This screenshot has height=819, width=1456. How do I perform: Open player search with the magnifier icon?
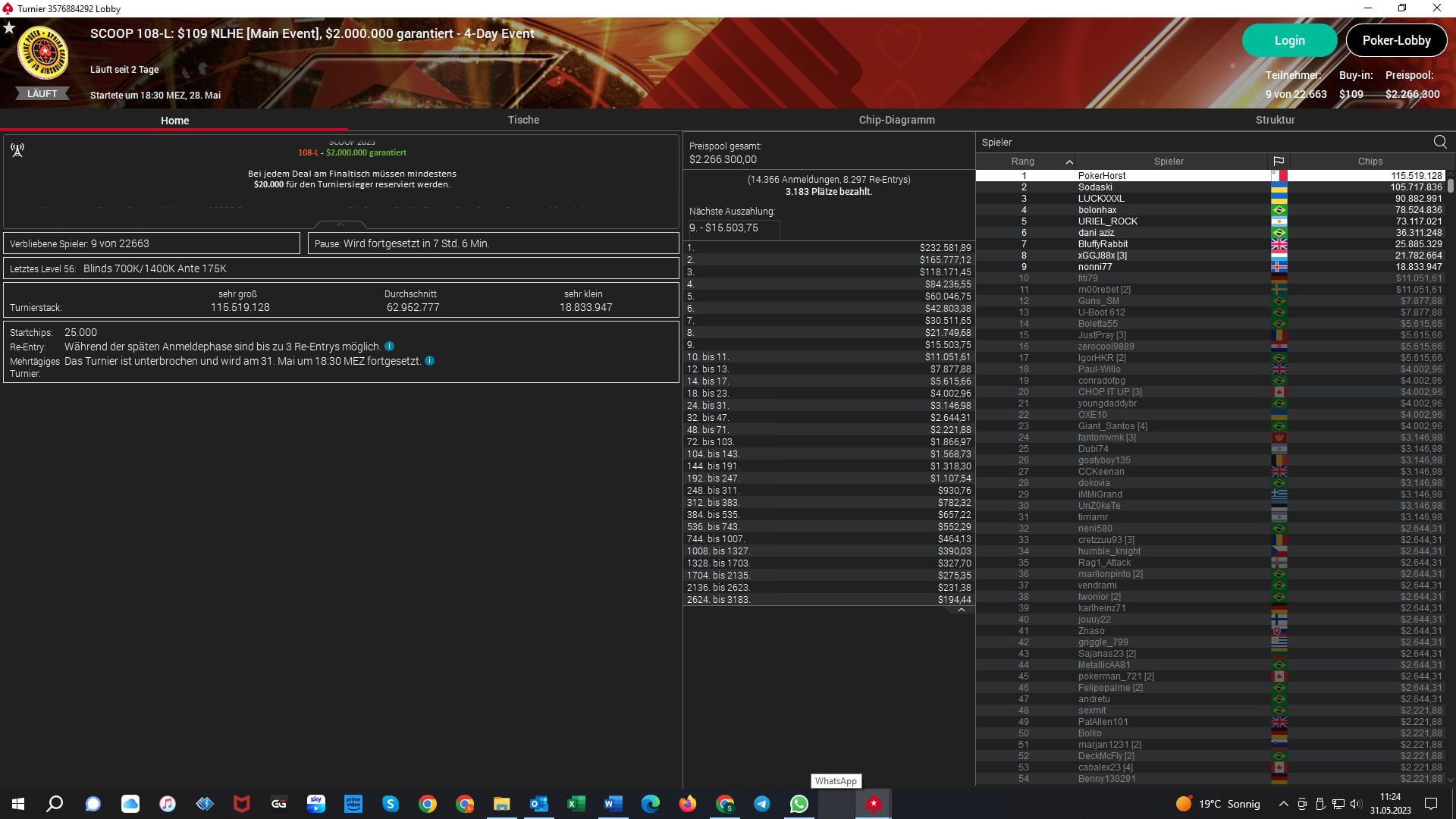click(x=1440, y=142)
